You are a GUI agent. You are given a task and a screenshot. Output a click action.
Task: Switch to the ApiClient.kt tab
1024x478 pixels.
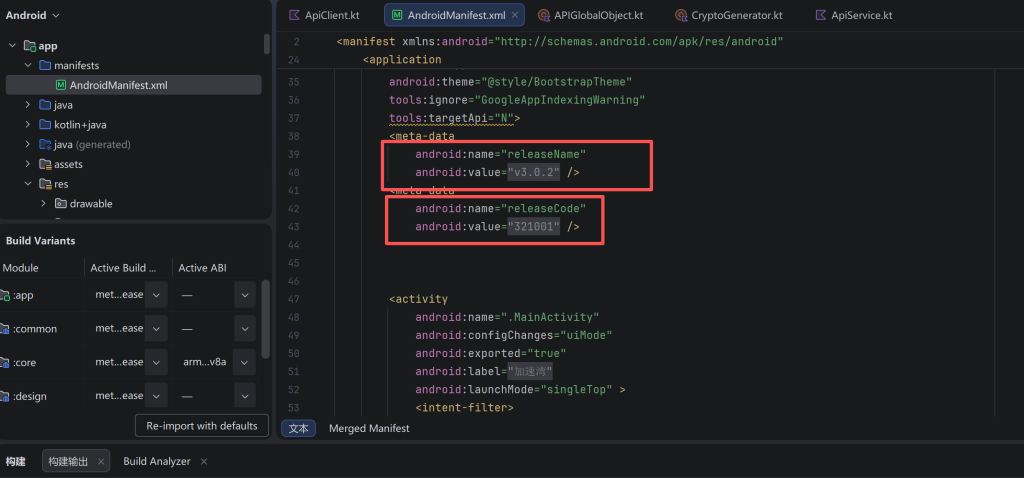(x=324, y=15)
